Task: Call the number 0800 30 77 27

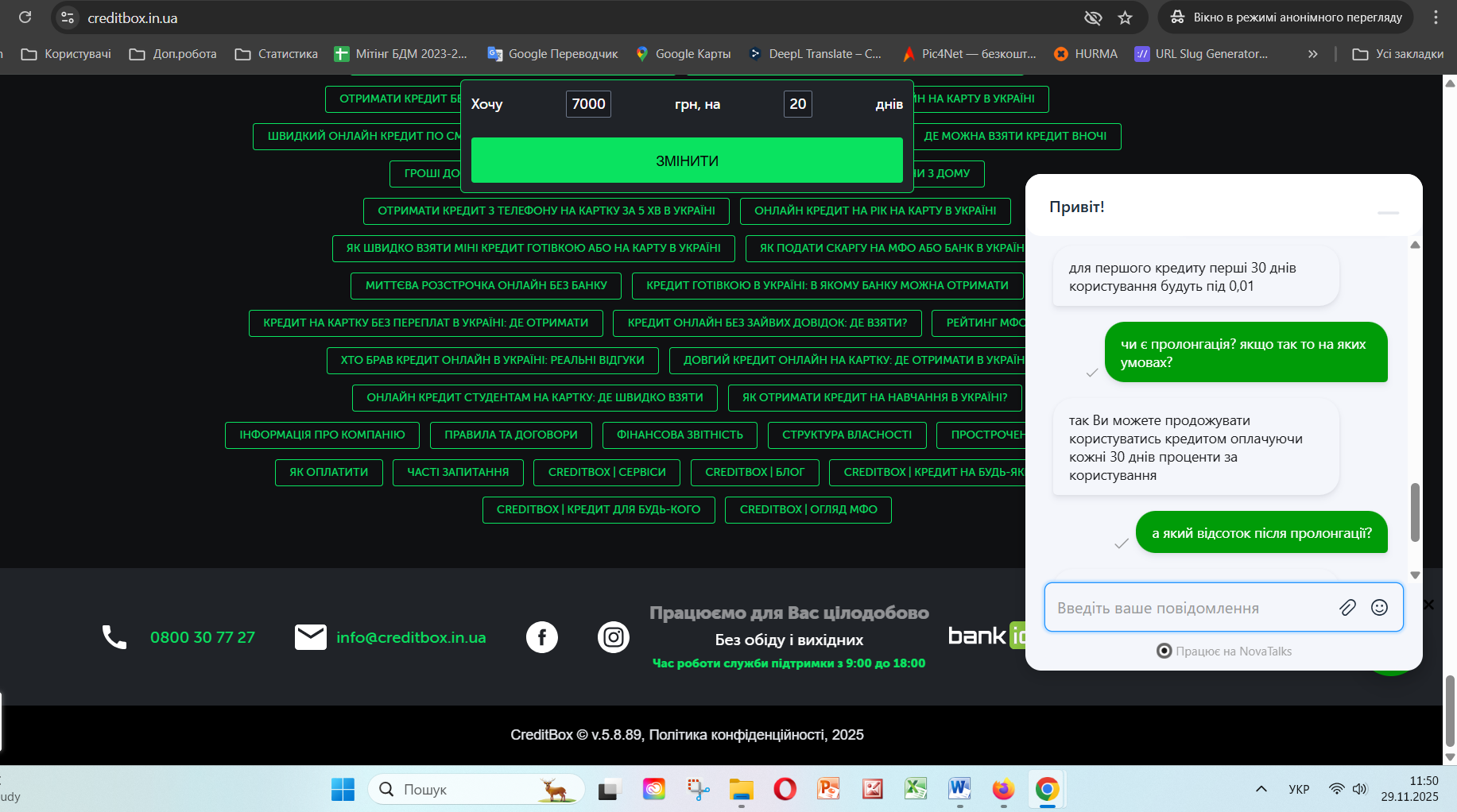Action: tap(203, 637)
